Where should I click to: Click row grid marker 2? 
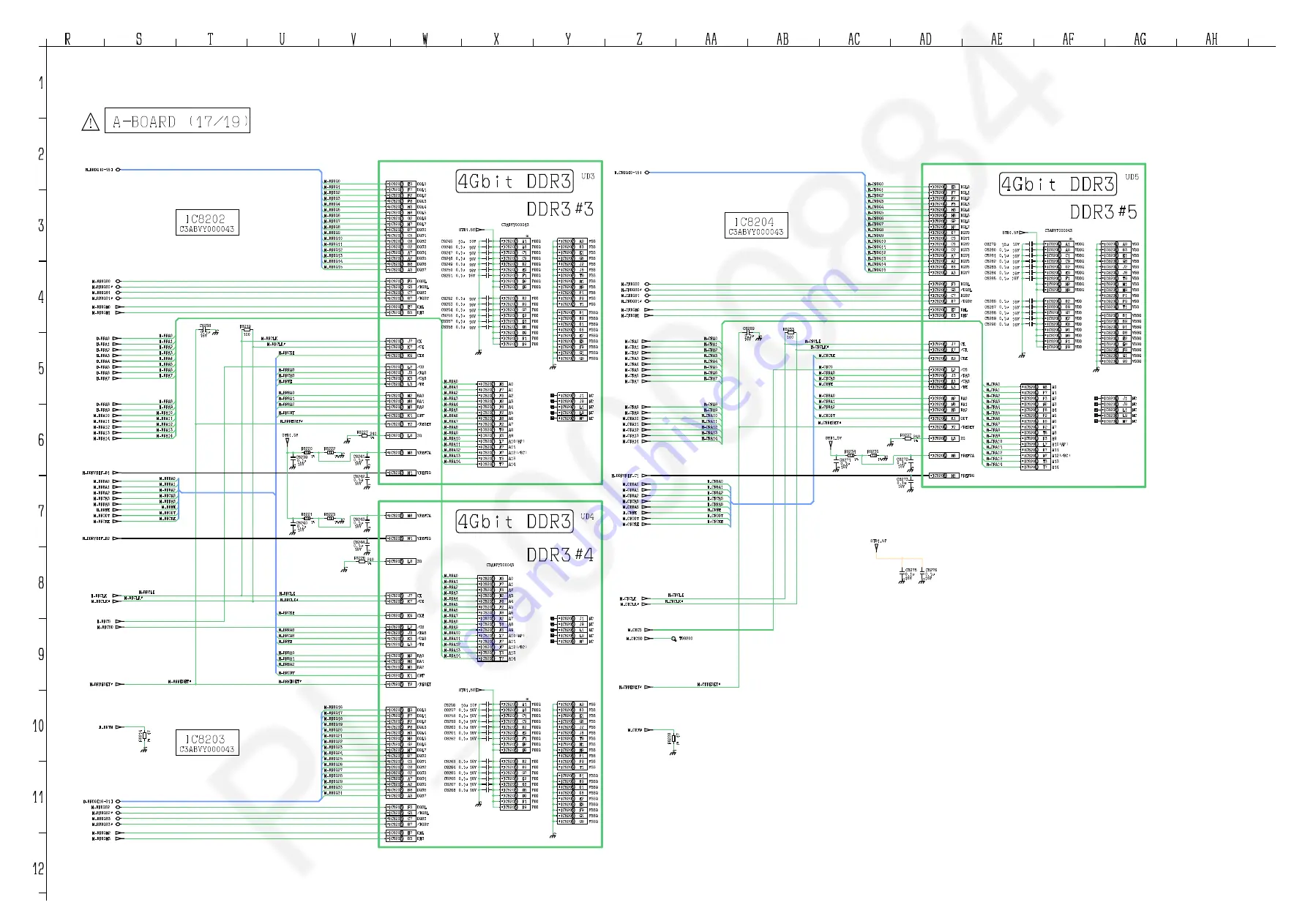[x=41, y=154]
